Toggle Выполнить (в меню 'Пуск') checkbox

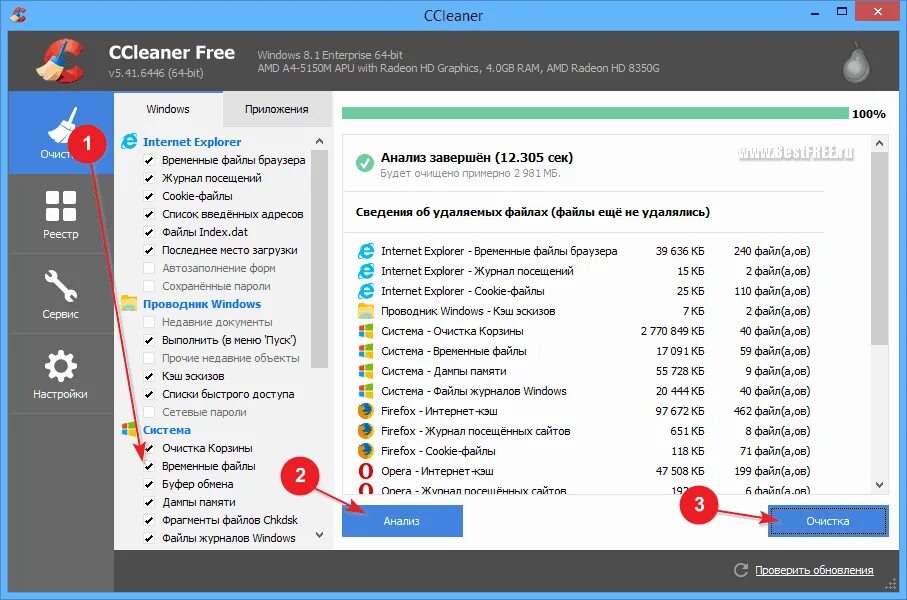pyautogui.click(x=149, y=340)
